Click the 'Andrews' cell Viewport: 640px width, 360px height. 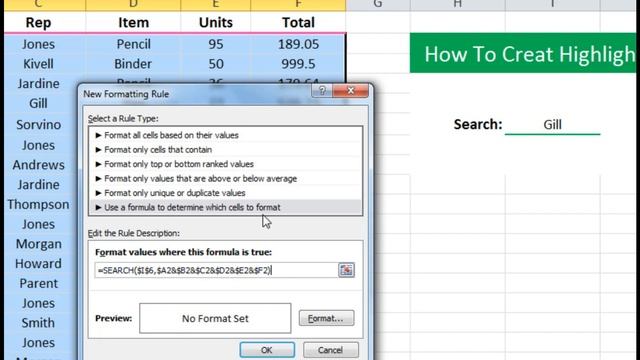38,165
